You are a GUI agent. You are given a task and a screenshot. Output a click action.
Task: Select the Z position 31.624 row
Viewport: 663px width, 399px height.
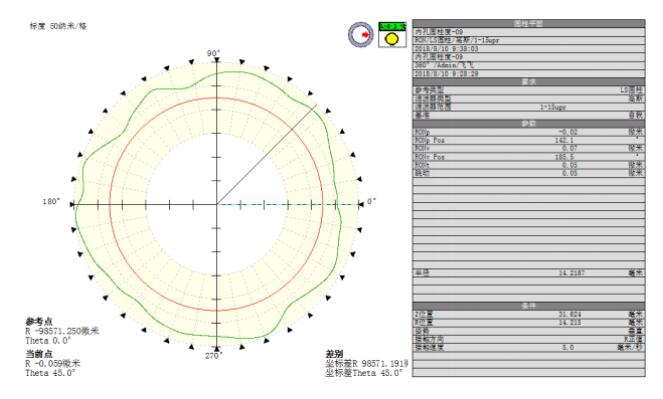pos(529,314)
